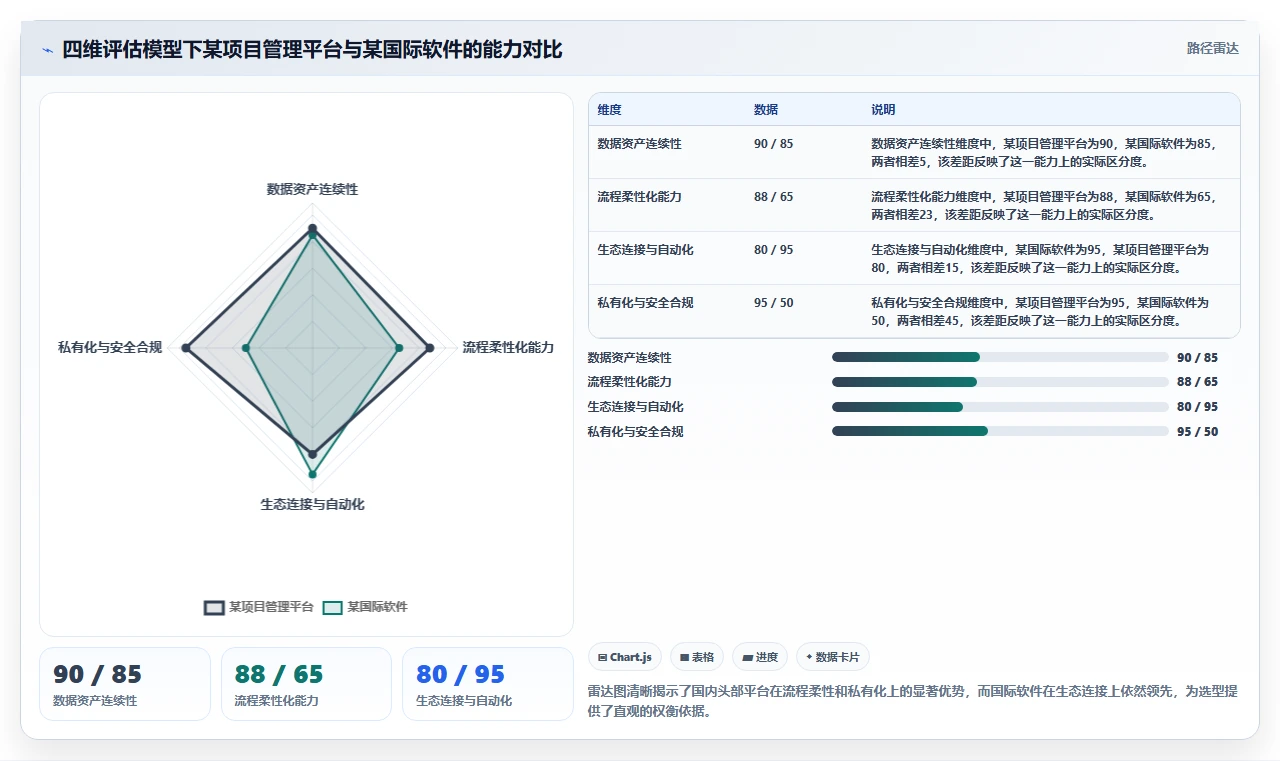This screenshot has height=761, width=1280.
Task: Click the 私有化与安全合规 progress bar
Action: coord(1000,432)
